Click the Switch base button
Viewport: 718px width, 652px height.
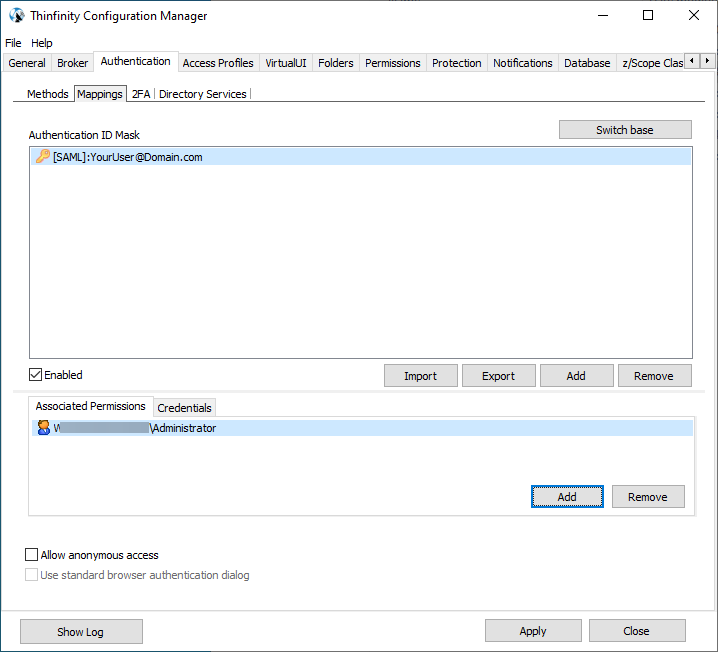(625, 130)
